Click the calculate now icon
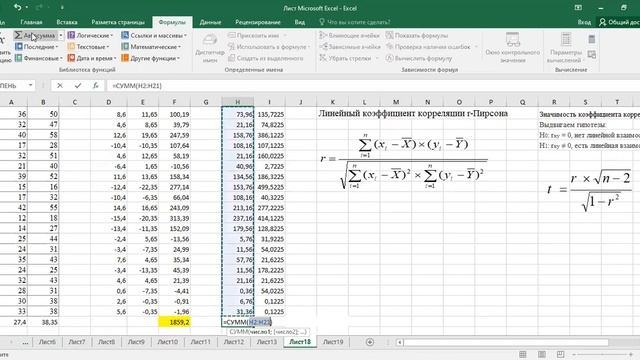This screenshot has height=360, width=640. (x=592, y=39)
